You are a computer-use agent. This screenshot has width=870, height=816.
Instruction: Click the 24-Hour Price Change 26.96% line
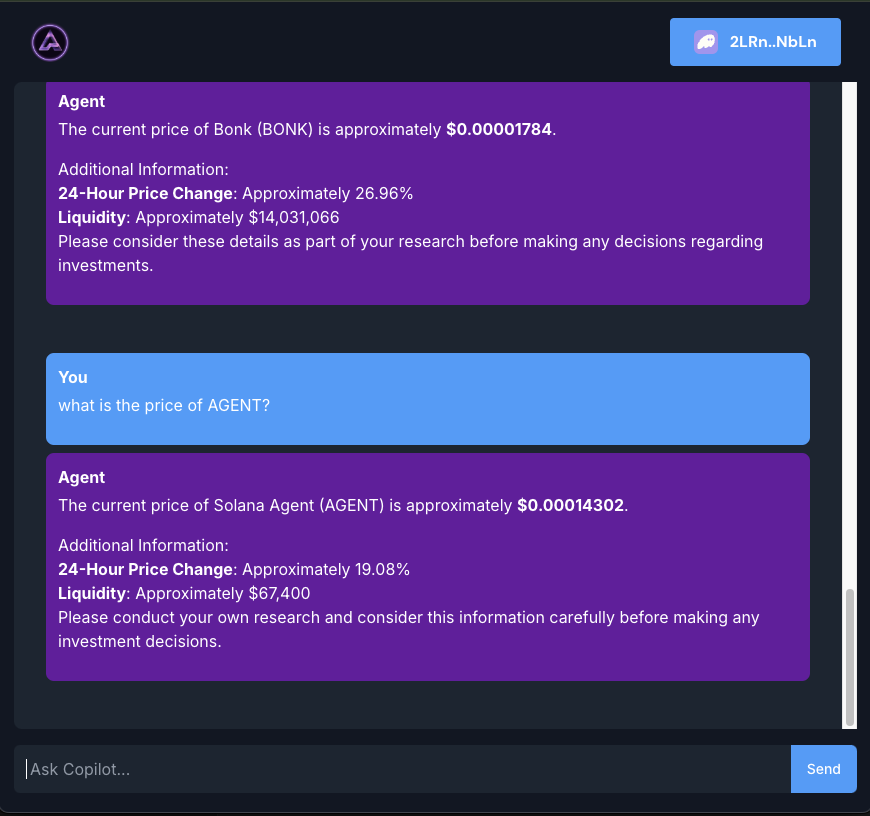236,194
